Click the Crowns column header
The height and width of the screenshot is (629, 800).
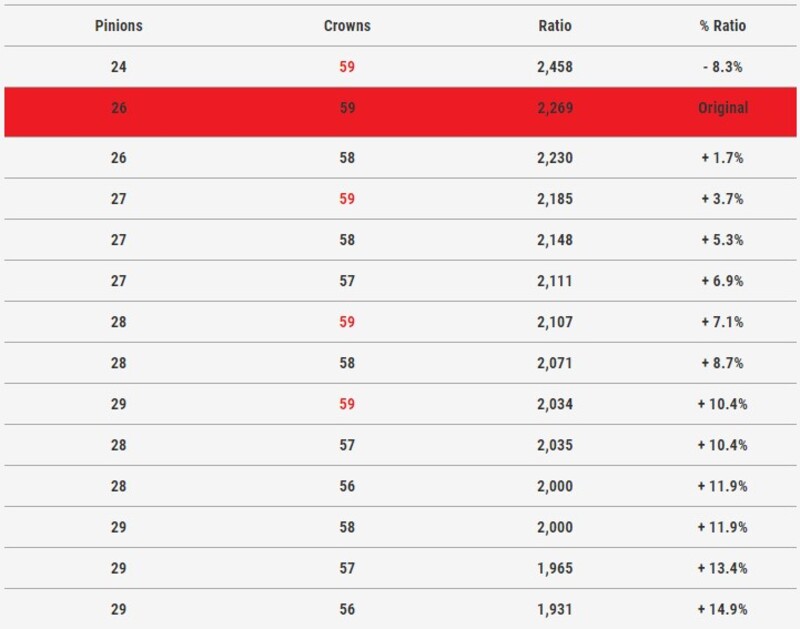pyautogui.click(x=347, y=26)
